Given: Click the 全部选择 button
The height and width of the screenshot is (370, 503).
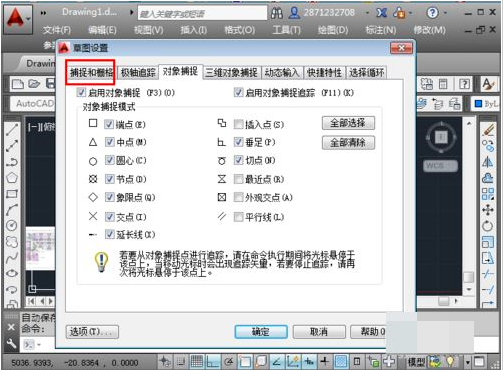Looking at the screenshot, I should (348, 123).
